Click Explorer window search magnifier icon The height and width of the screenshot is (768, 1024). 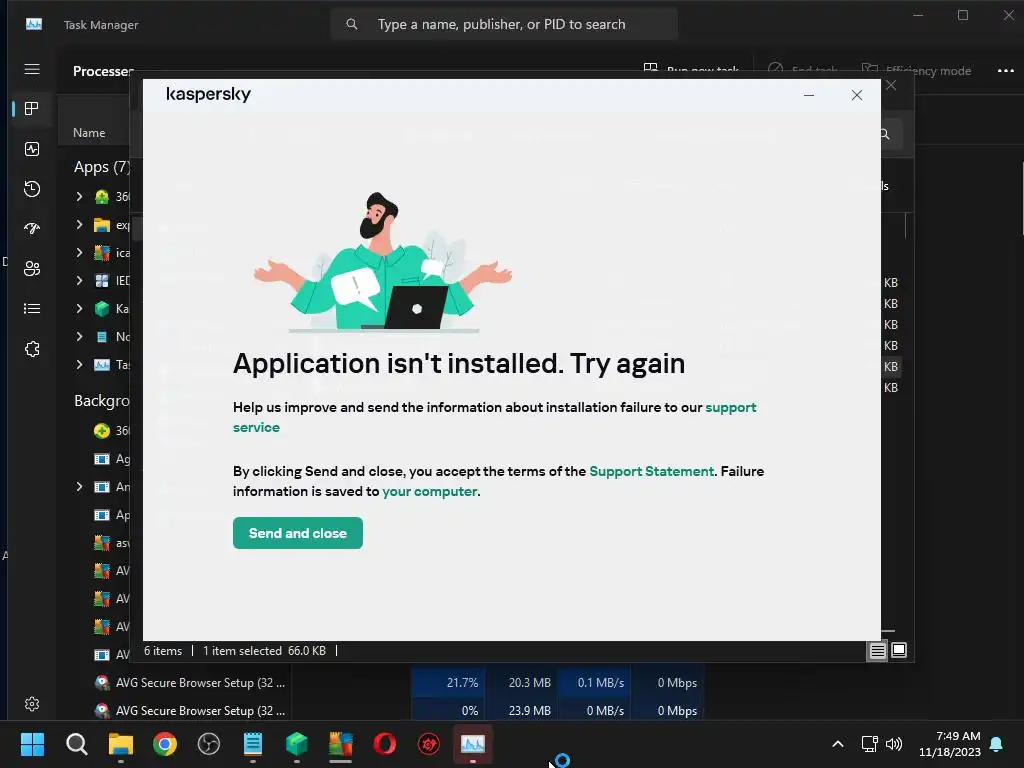886,134
